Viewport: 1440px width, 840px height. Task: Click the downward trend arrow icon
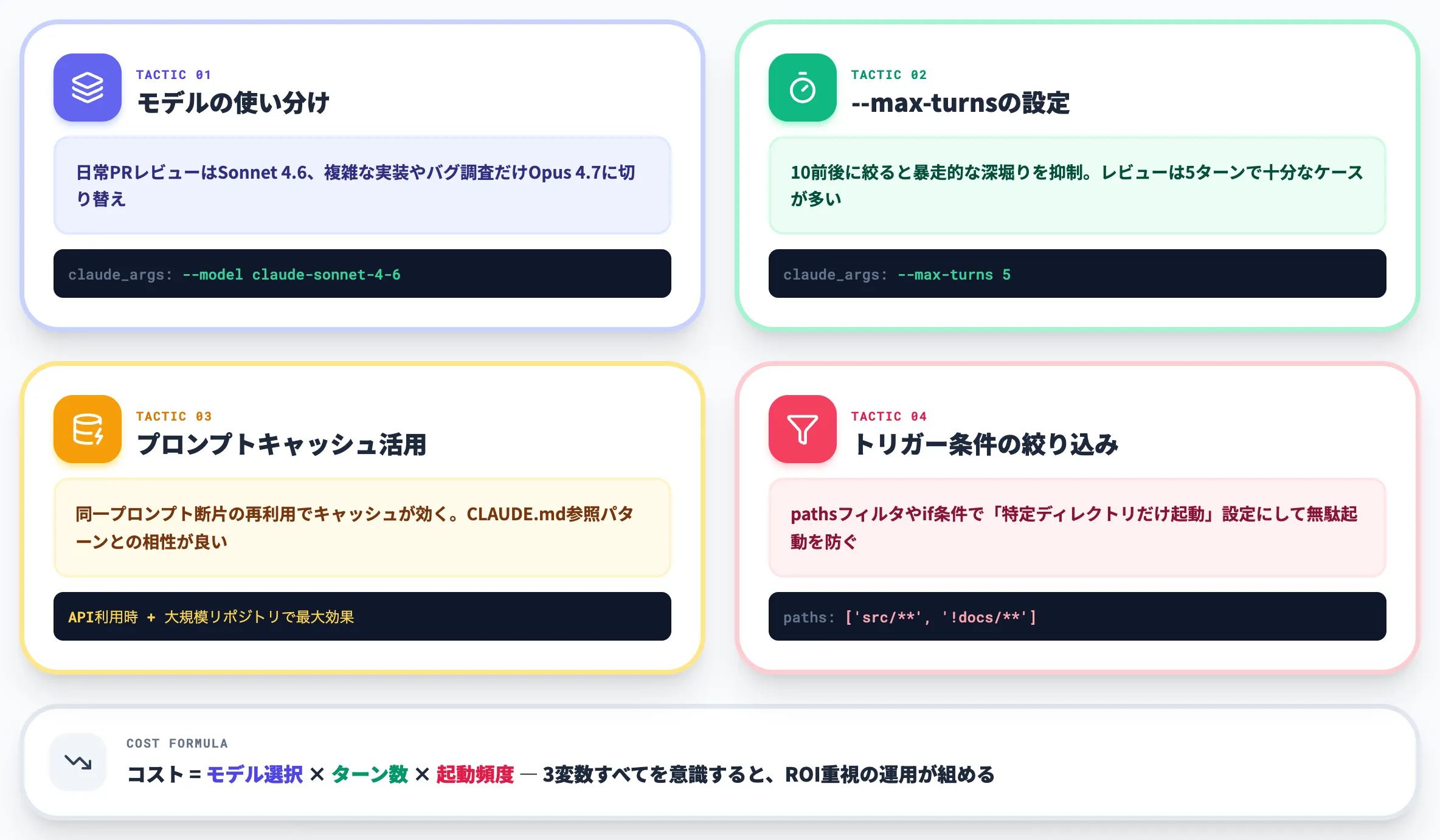[78, 762]
